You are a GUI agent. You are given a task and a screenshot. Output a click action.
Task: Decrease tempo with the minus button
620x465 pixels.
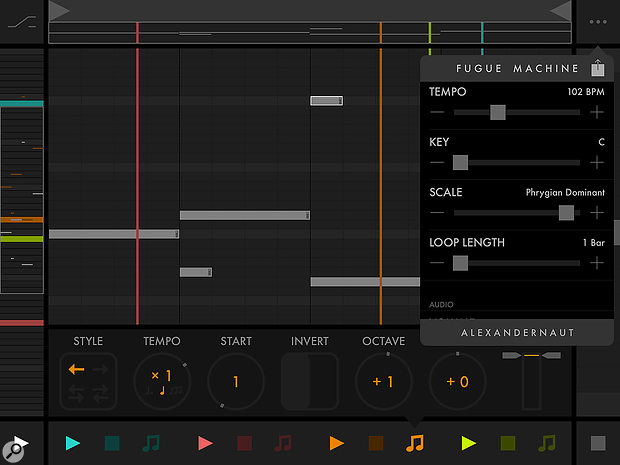pyautogui.click(x=437, y=112)
